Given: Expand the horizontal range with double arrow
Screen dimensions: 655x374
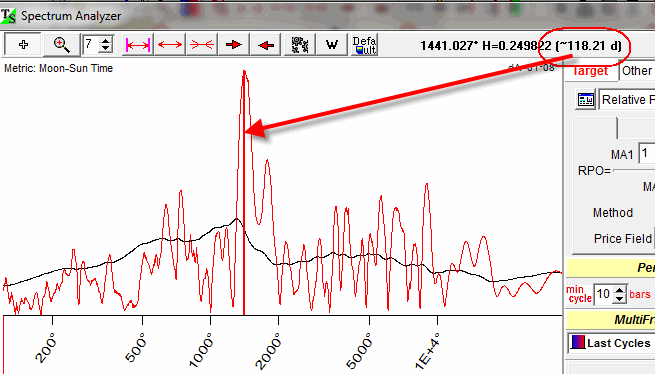Looking at the screenshot, I should pyautogui.click(x=170, y=44).
